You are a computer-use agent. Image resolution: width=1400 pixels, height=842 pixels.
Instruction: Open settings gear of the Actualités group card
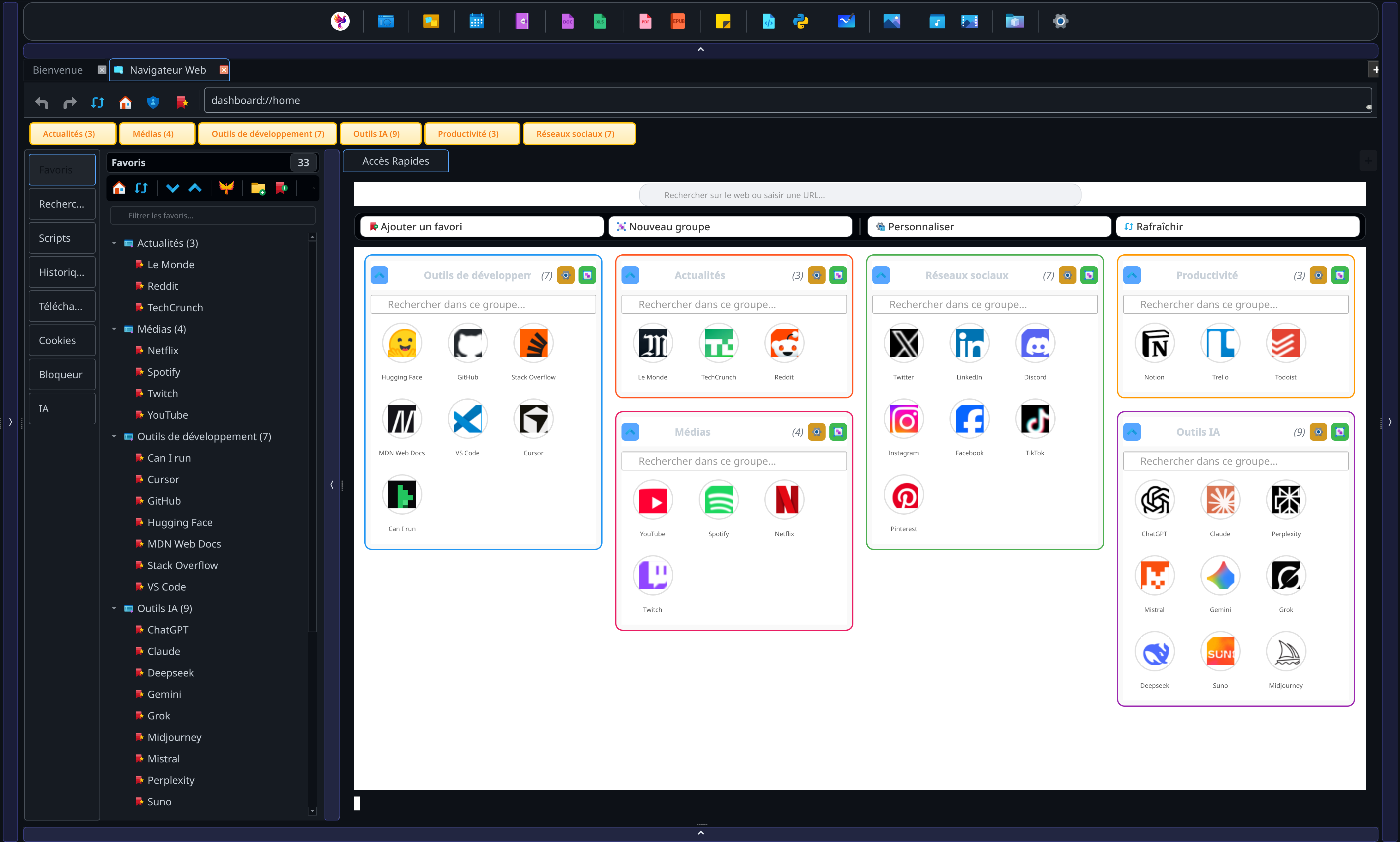click(x=816, y=275)
